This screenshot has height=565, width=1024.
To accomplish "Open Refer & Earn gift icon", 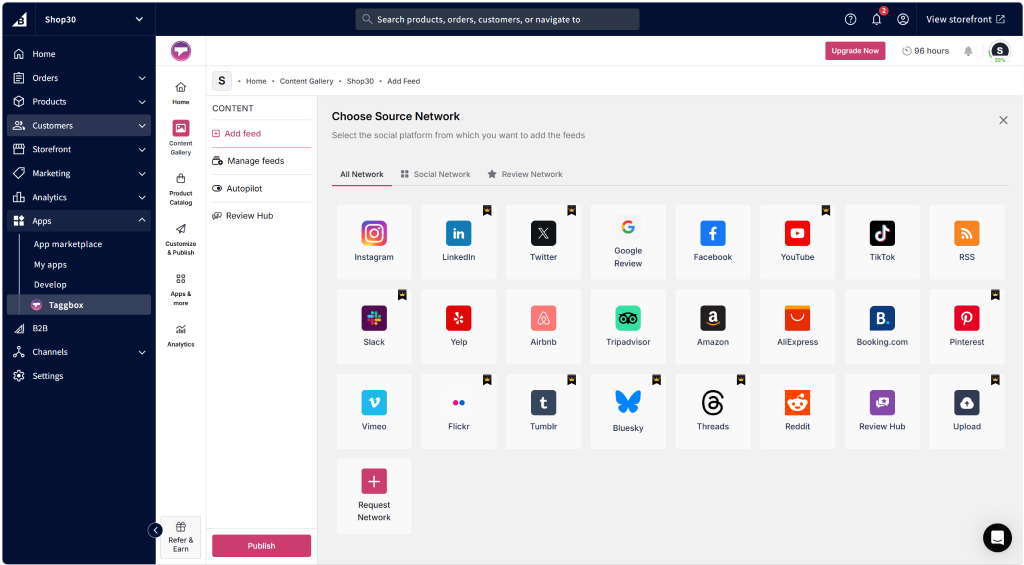I will pyautogui.click(x=181, y=537).
